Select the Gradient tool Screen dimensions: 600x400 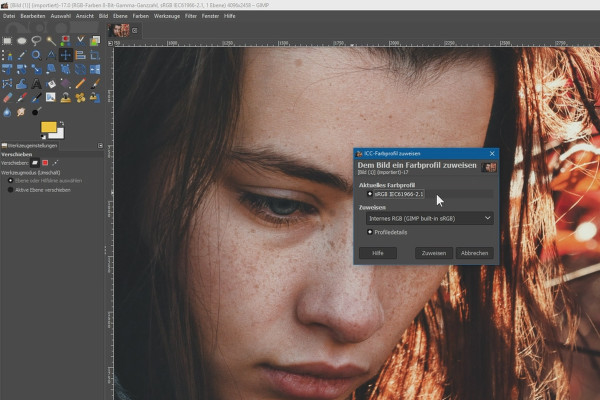[65, 83]
